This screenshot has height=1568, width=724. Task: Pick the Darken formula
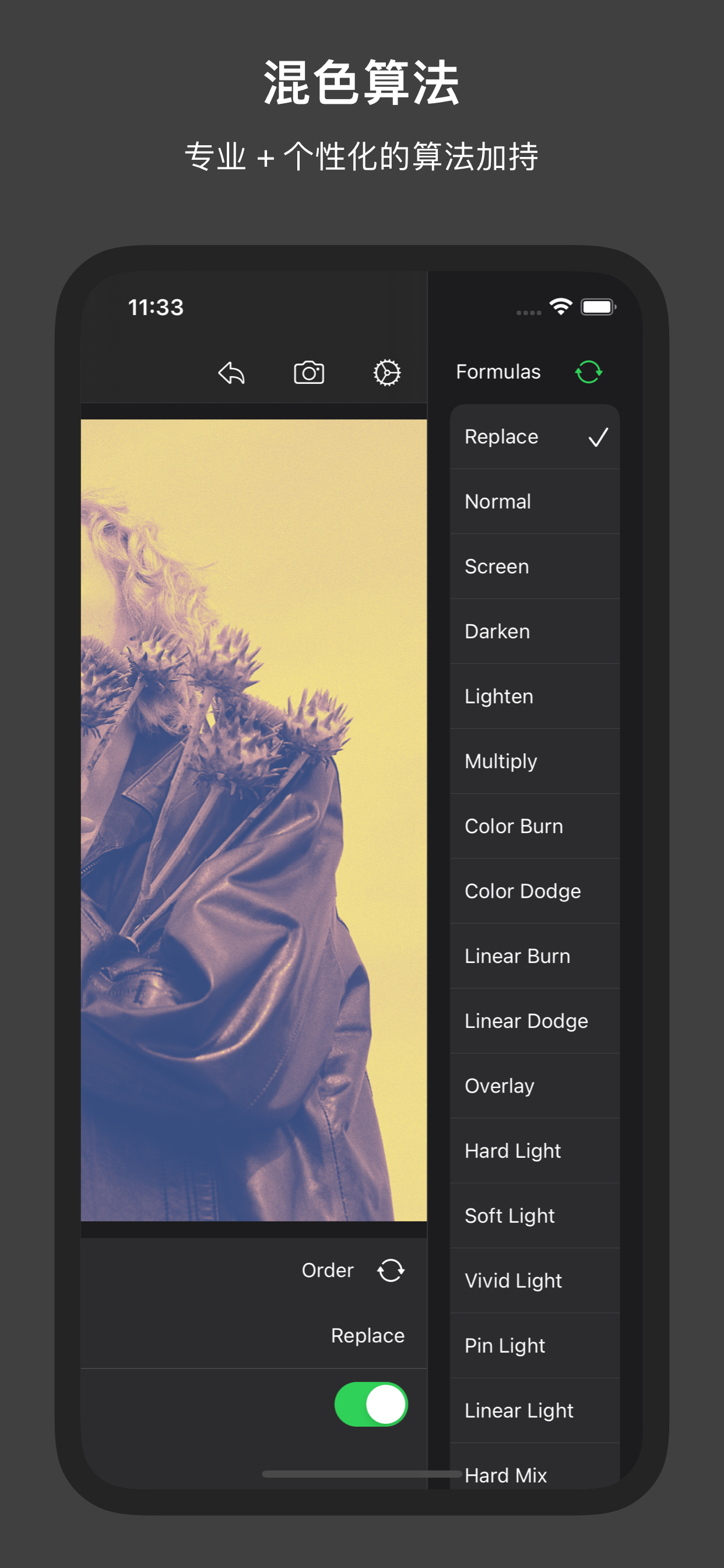(535, 631)
